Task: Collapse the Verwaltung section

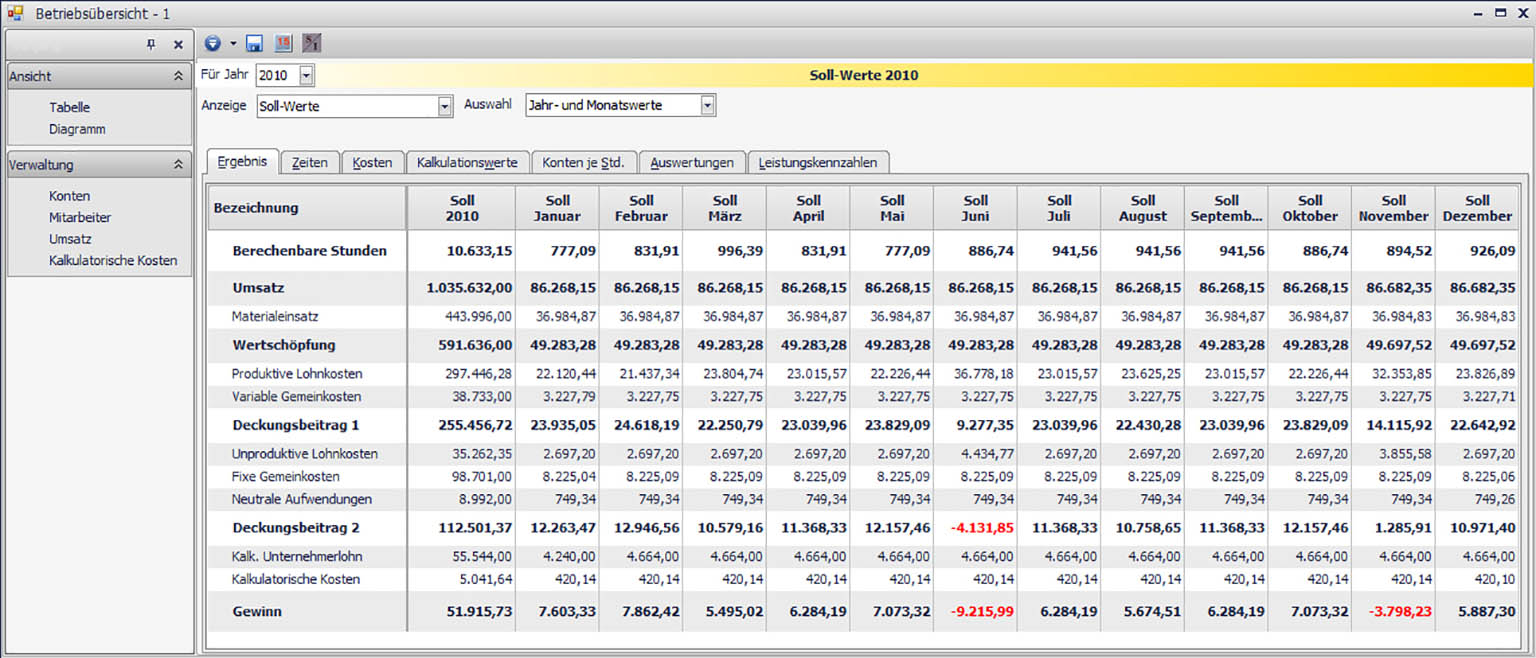Action: click(x=178, y=165)
